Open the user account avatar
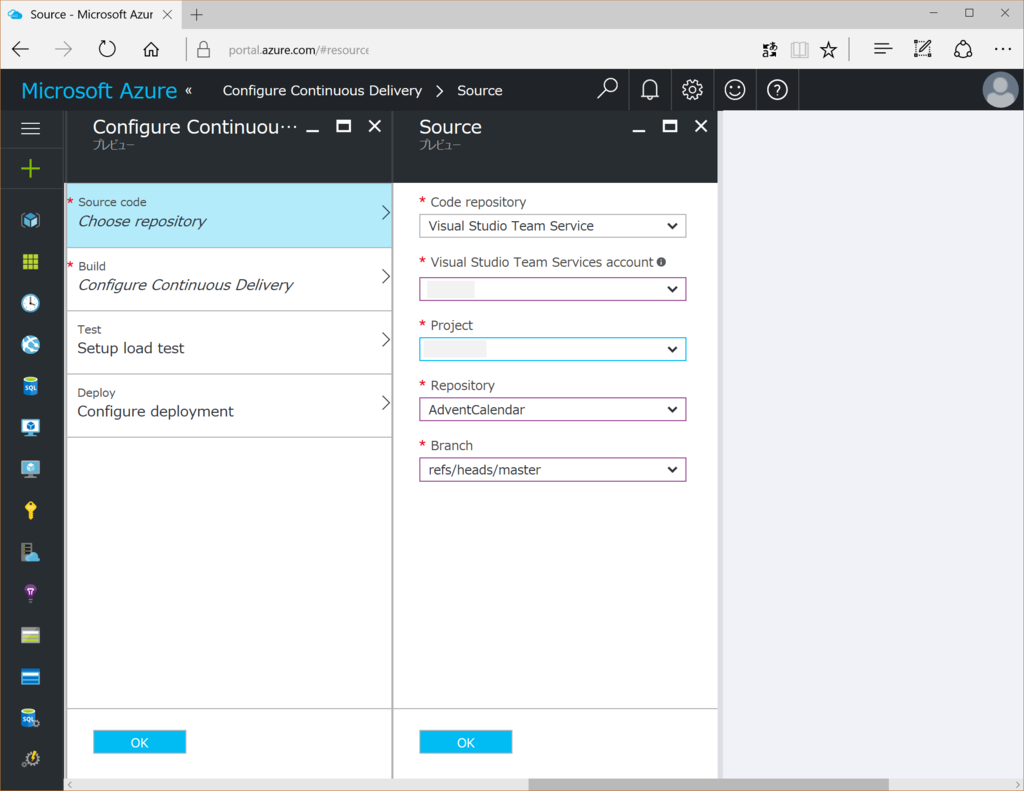Viewport: 1024px width, 791px height. coord(1000,89)
